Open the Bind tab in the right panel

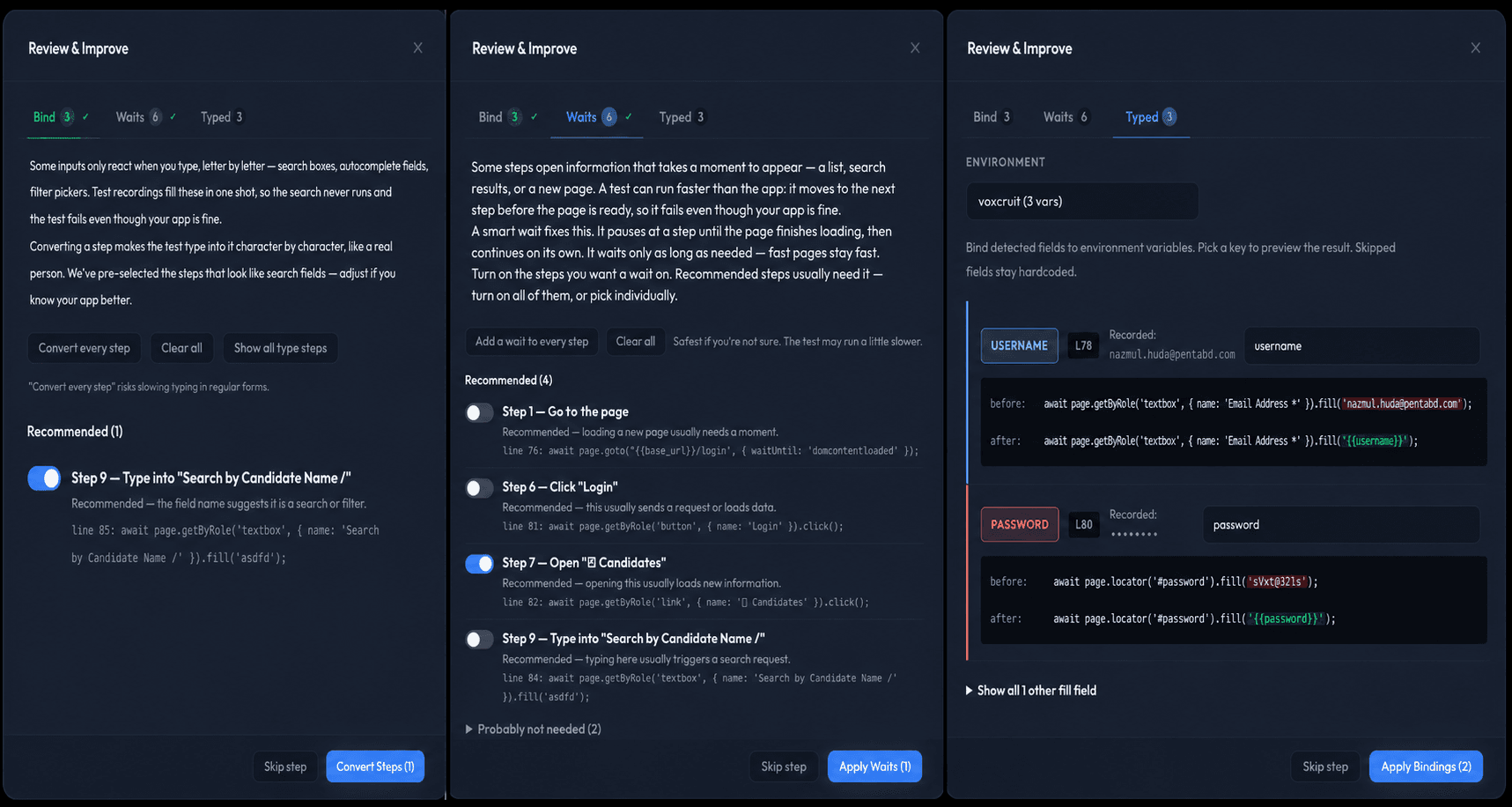992,117
